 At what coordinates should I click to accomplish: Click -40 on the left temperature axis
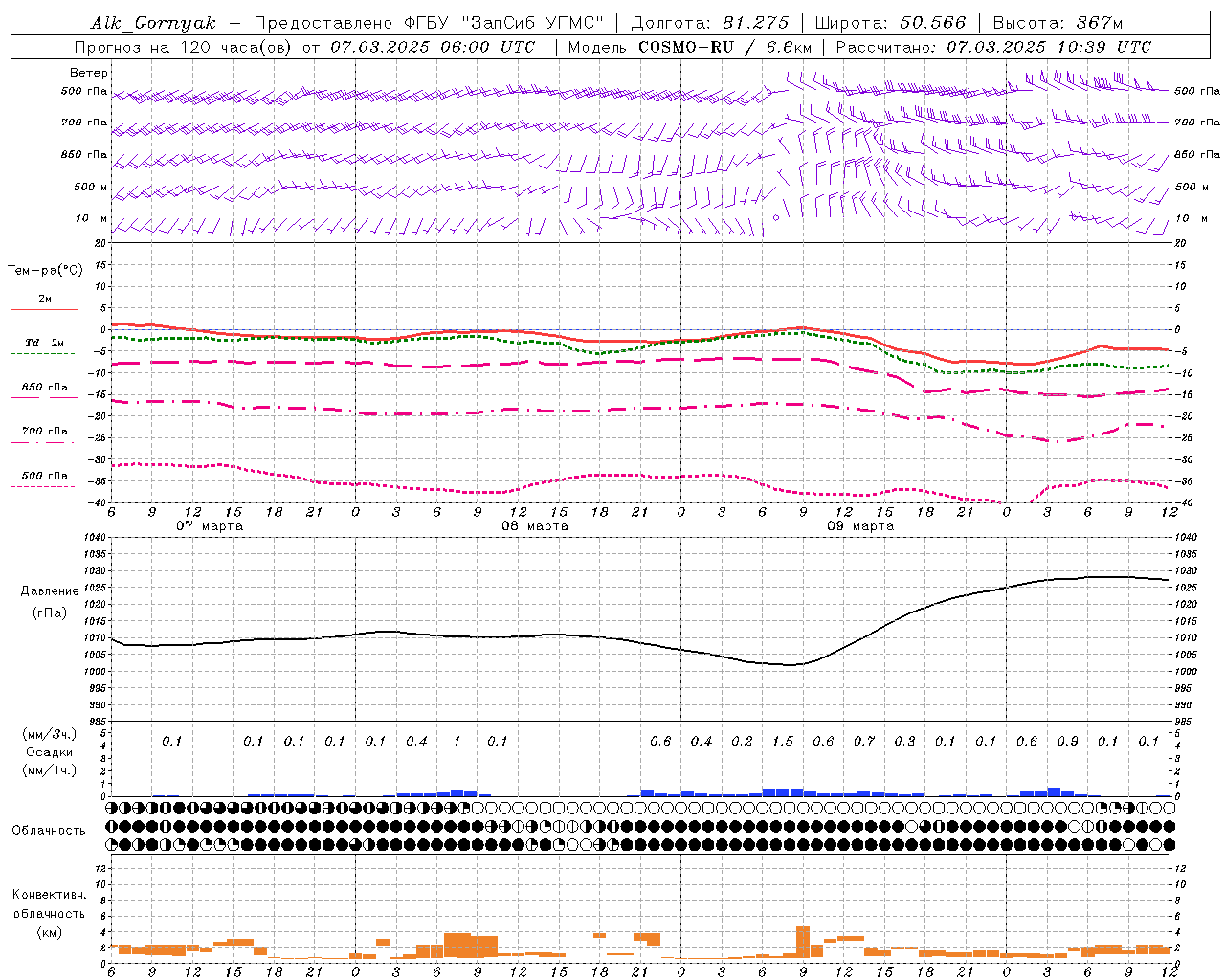96,503
